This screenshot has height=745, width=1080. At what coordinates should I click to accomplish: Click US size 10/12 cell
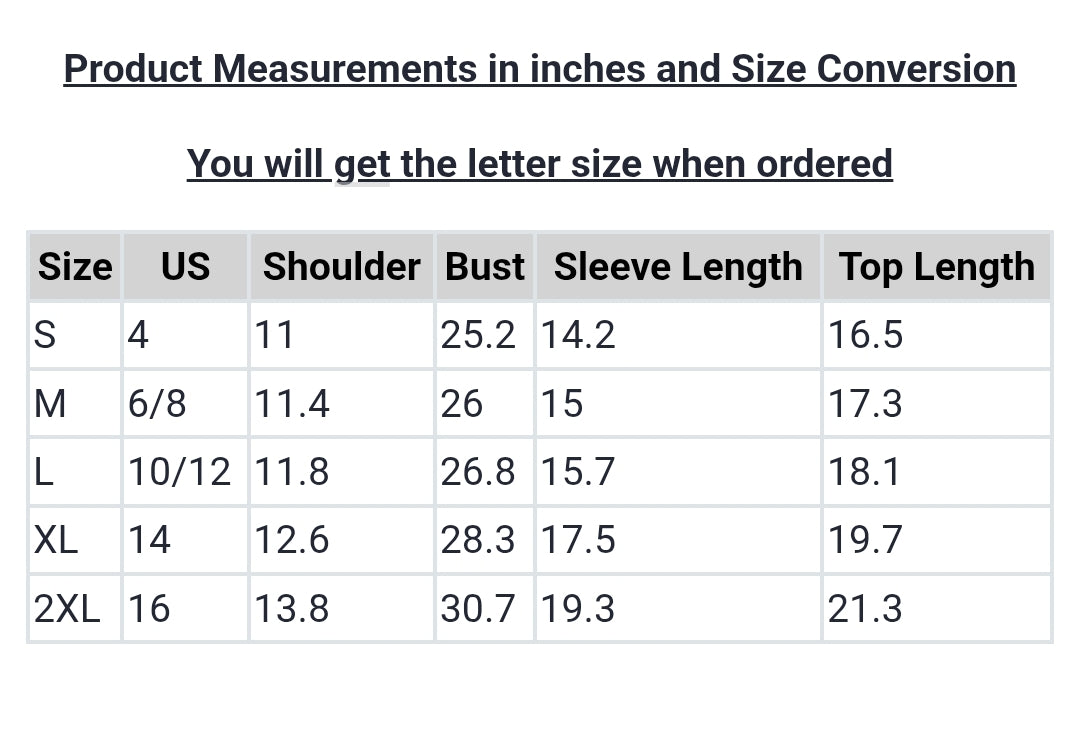[x=179, y=472]
